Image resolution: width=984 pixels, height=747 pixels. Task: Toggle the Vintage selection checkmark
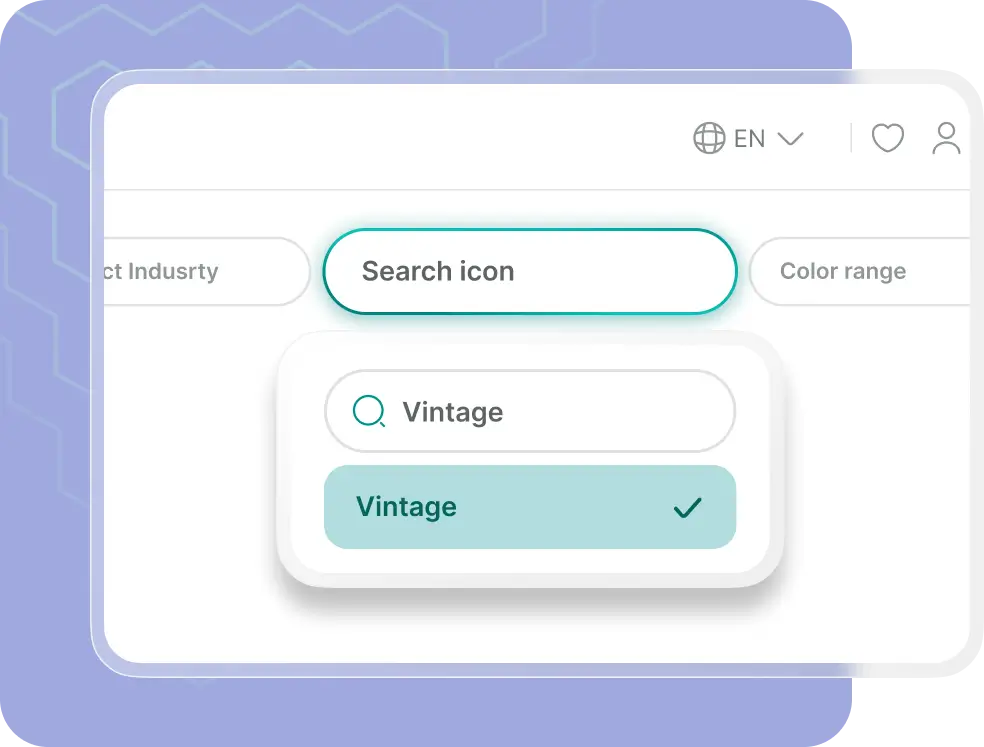(x=686, y=507)
